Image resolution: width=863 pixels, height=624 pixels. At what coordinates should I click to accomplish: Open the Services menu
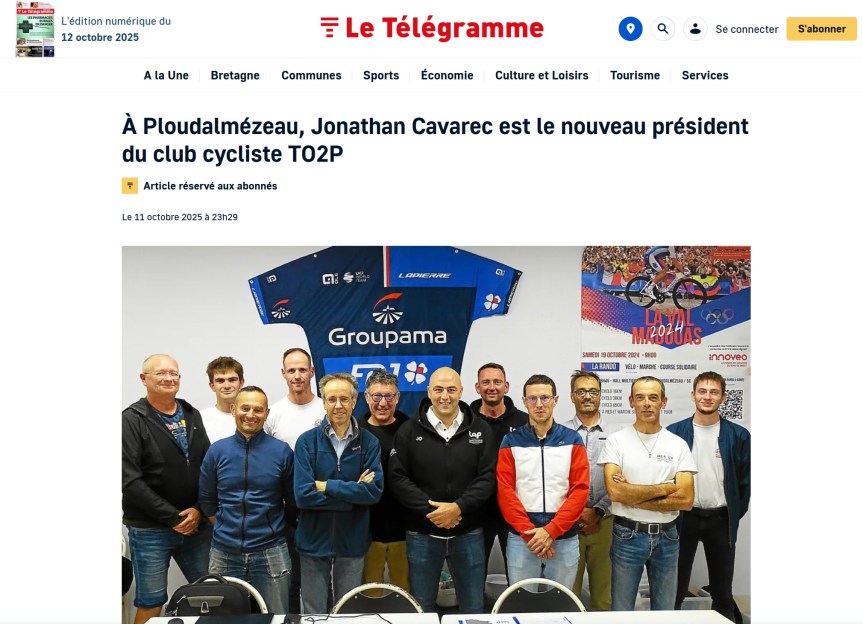(705, 75)
